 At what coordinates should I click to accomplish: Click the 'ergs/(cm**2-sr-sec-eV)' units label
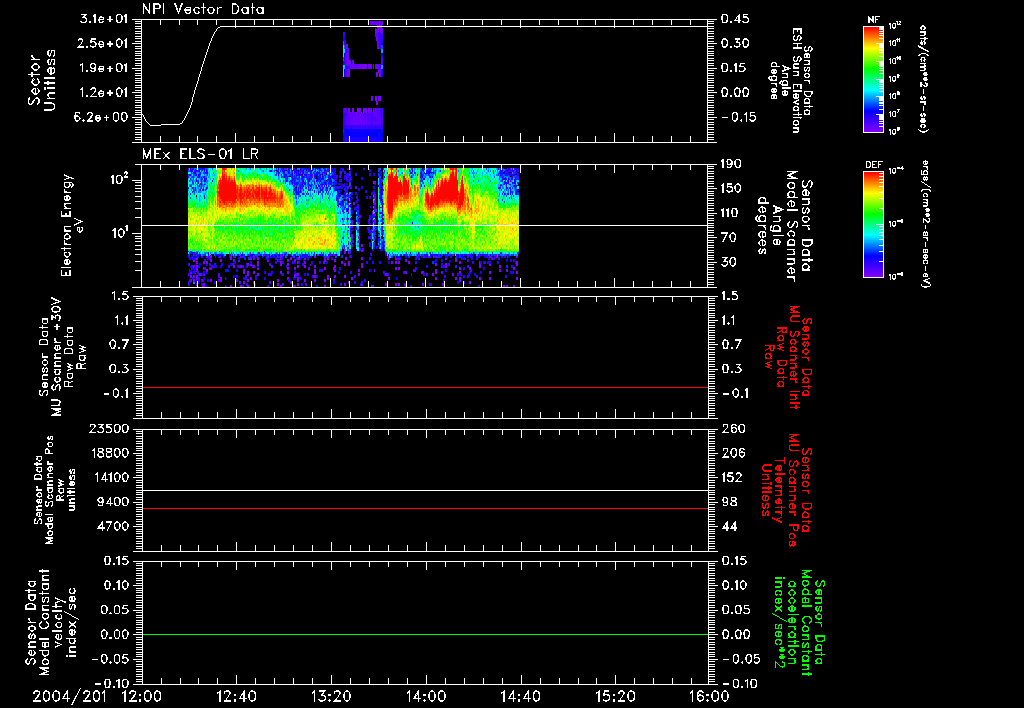(925, 224)
